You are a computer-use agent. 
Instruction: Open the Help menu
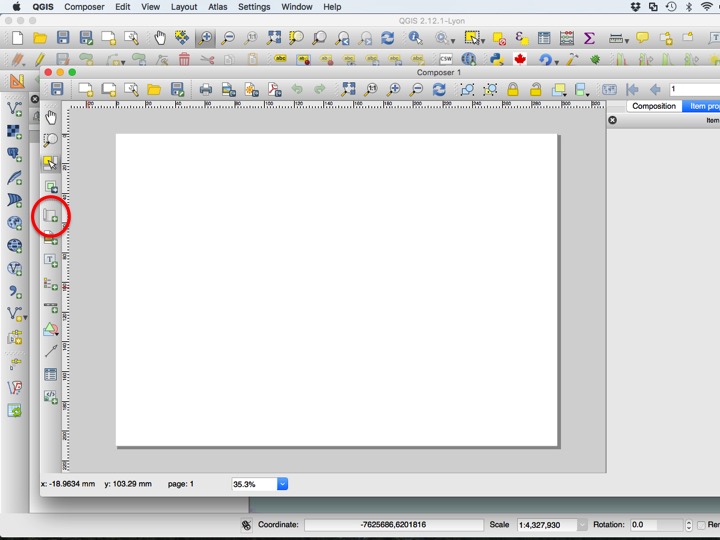(332, 7)
